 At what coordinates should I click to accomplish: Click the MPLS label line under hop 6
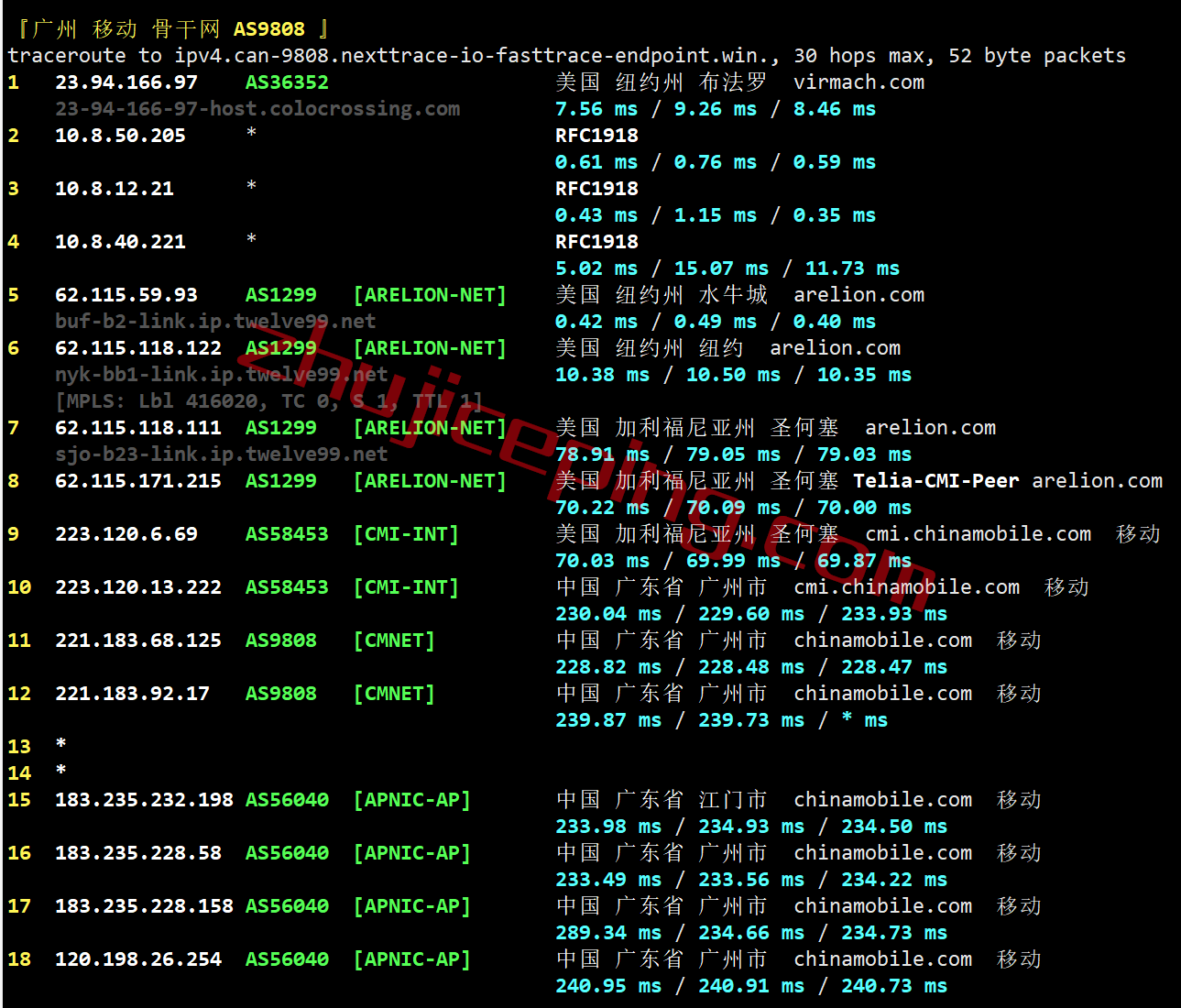[x=268, y=401]
